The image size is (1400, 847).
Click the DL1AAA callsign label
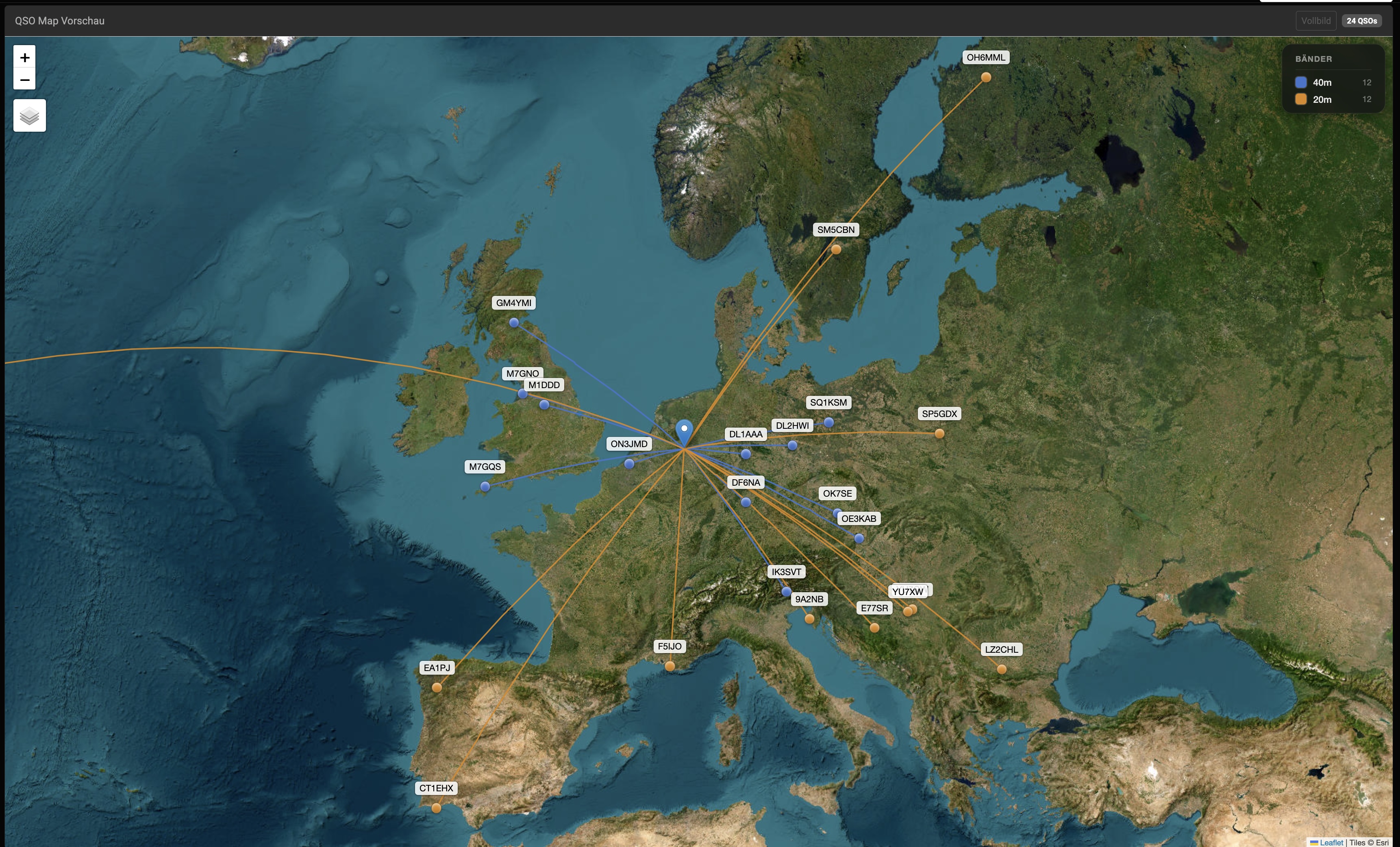746,434
